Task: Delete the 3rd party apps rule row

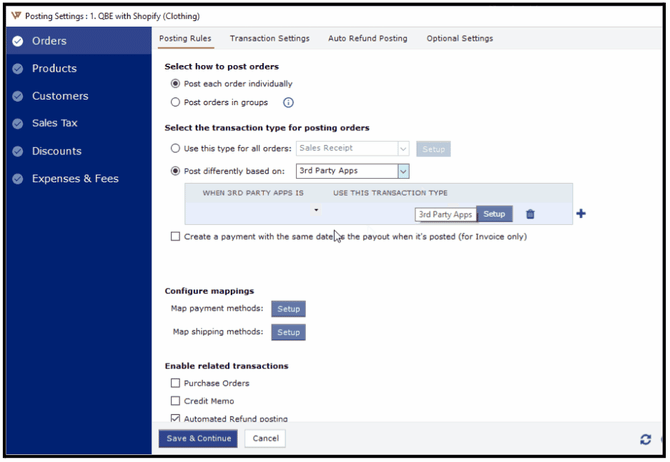Action: [x=530, y=214]
